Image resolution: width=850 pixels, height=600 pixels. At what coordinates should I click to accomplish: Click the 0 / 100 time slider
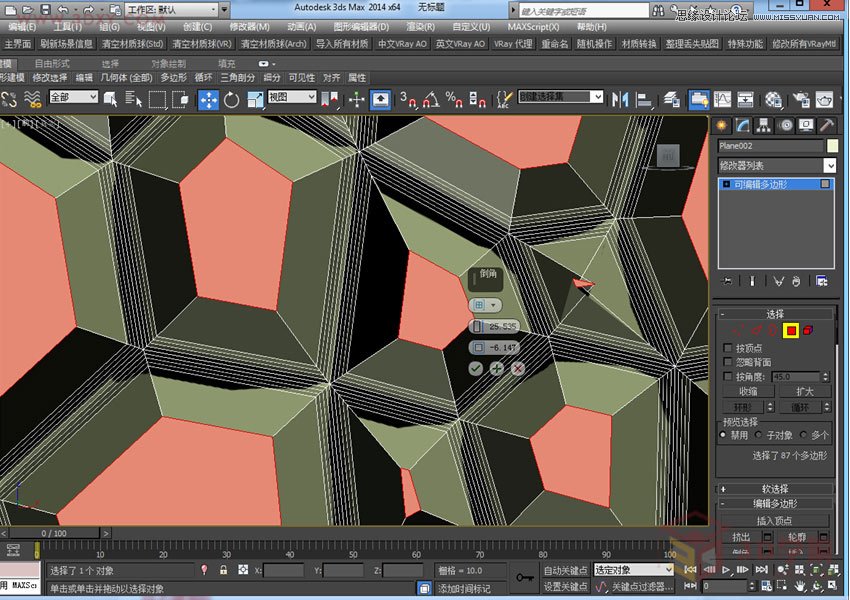54,533
